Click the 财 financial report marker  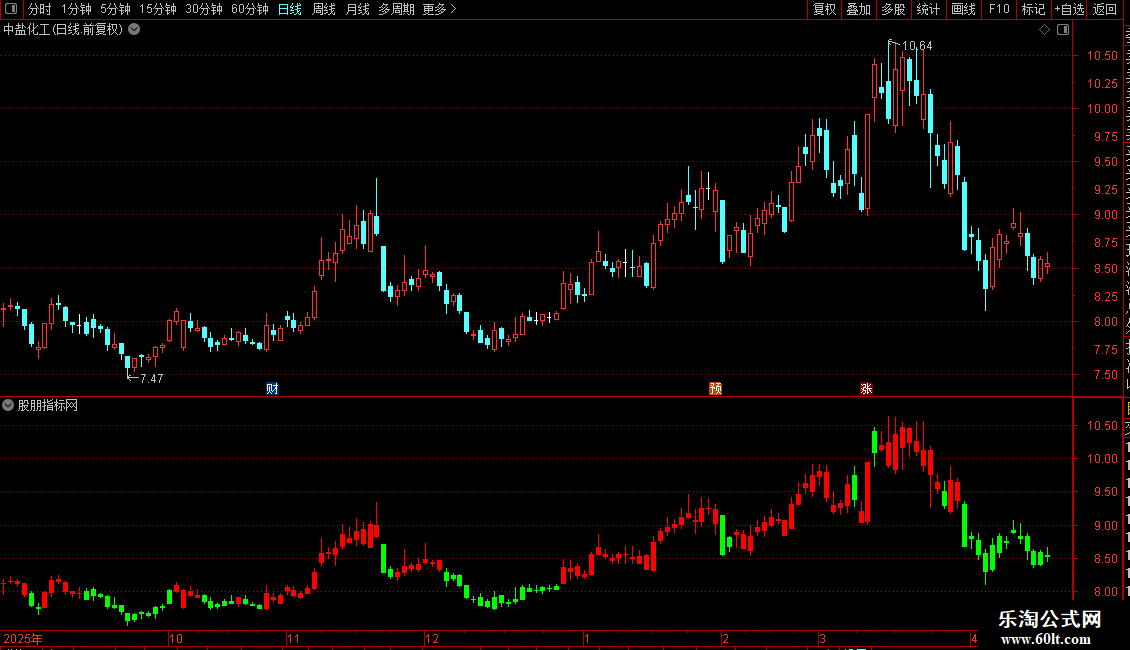pos(272,388)
